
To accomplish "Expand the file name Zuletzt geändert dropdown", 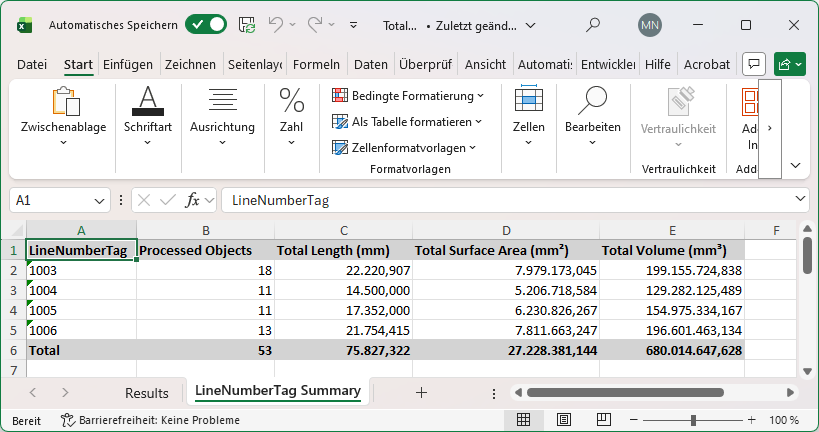I will point(530,26).
